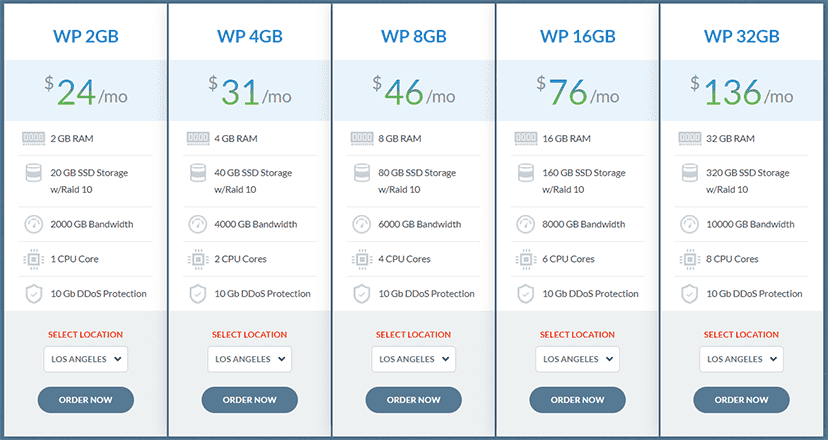Expand the Los Angeles dropdown under WP 8GB
The image size is (828, 440).
413,359
